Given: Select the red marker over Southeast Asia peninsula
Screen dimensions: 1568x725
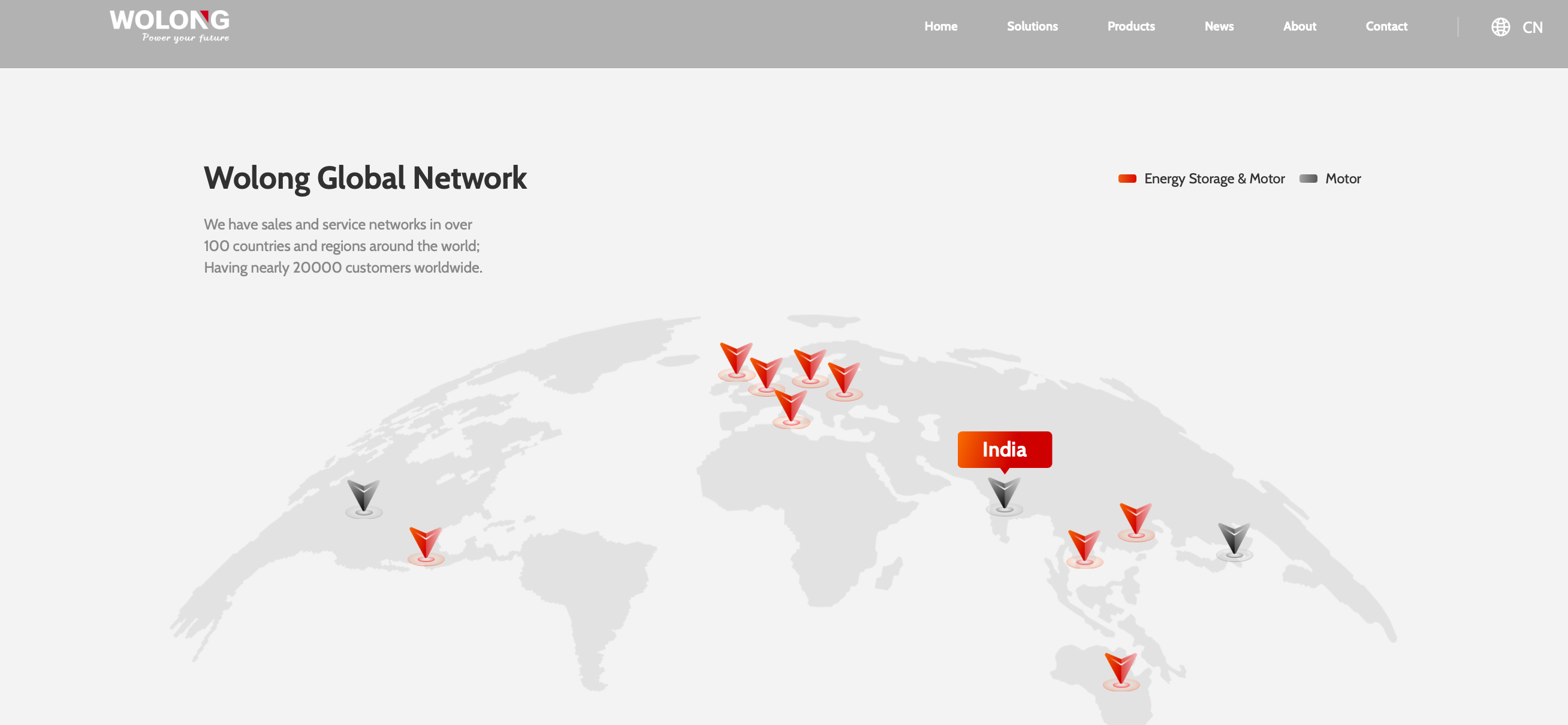Looking at the screenshot, I should click(x=1084, y=548).
